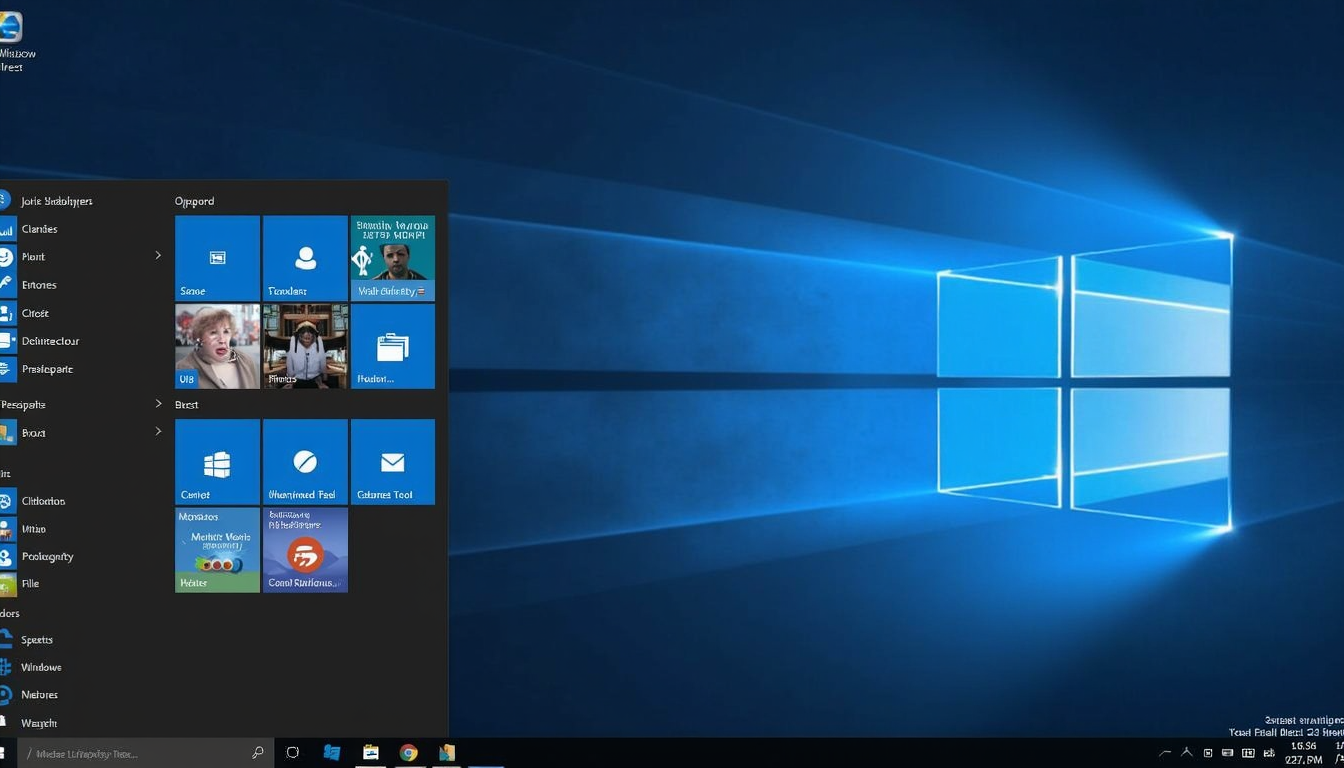Select Speets in the Start menu app list
The image size is (1344, 768).
coord(37,639)
